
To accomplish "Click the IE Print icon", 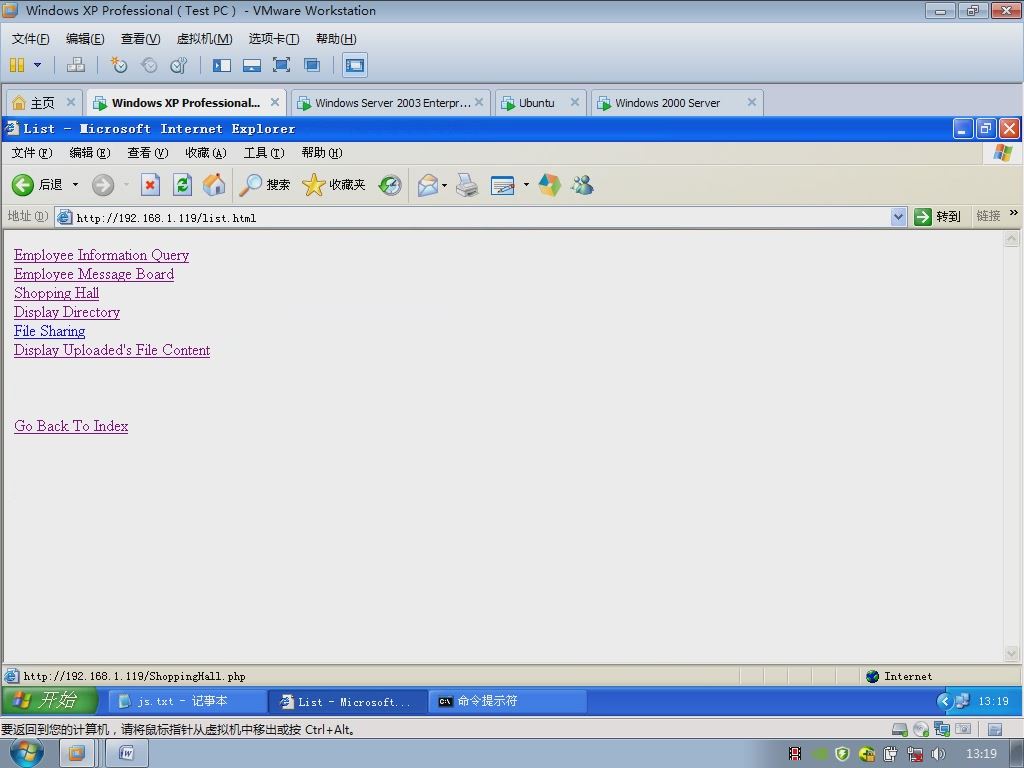I will (x=467, y=185).
